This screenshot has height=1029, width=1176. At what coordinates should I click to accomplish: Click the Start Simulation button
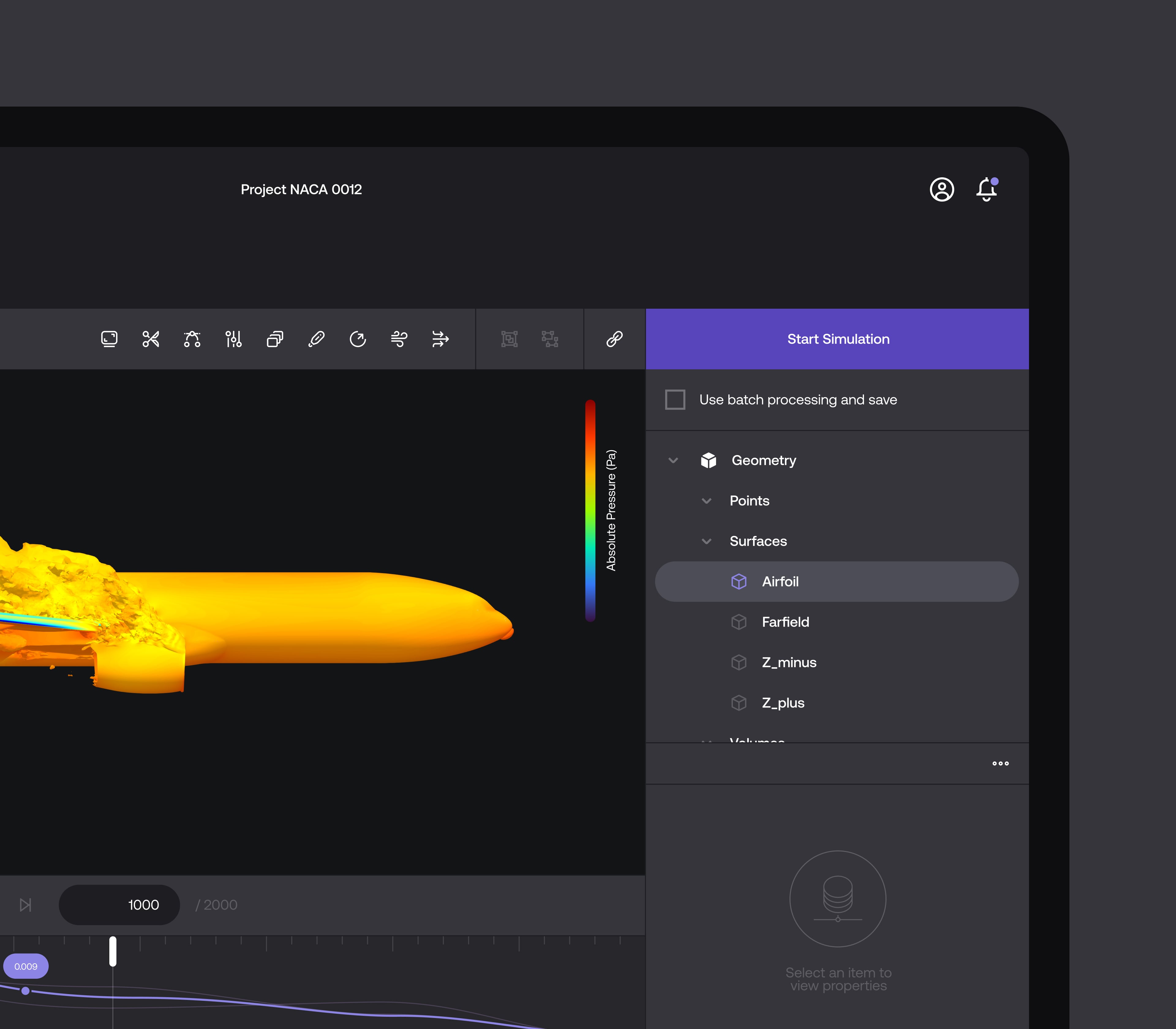click(837, 339)
